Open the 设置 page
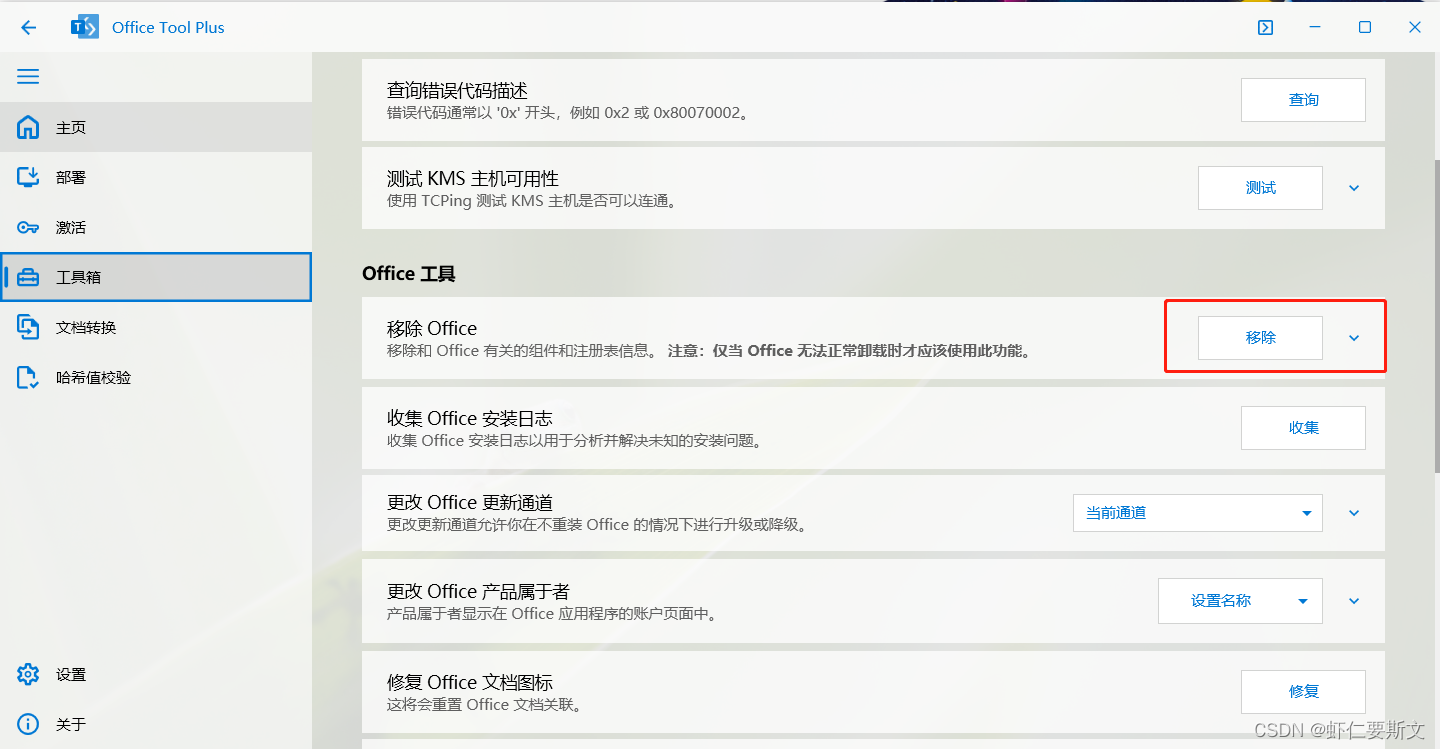This screenshot has height=749, width=1440. tap(156, 674)
